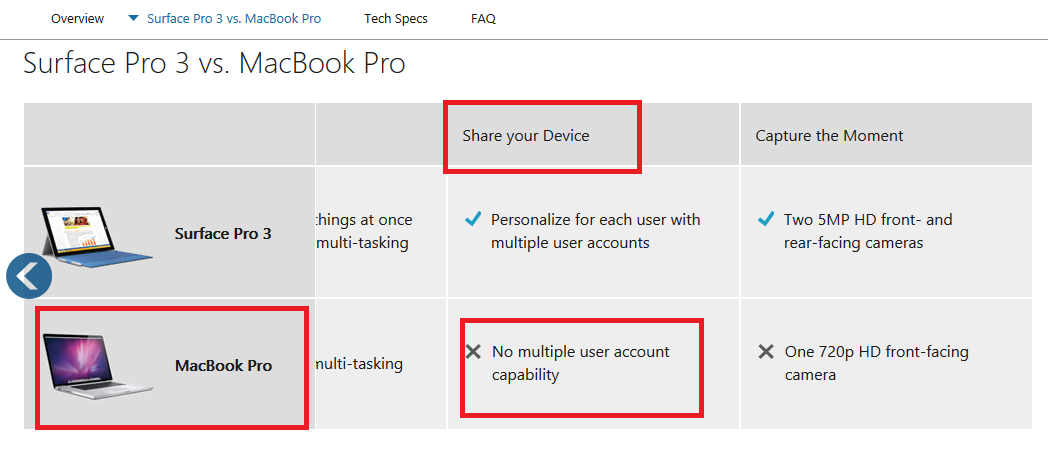Click One 720p HD front-facing camera text
Image resolution: width=1048 pixels, height=450 pixels.
point(876,363)
